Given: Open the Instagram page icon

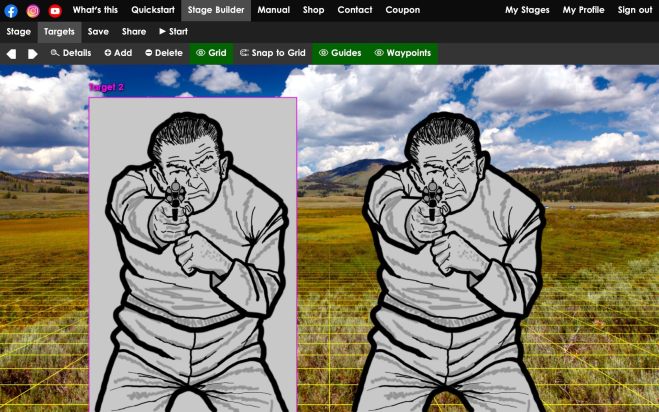Looking at the screenshot, I should tap(33, 10).
